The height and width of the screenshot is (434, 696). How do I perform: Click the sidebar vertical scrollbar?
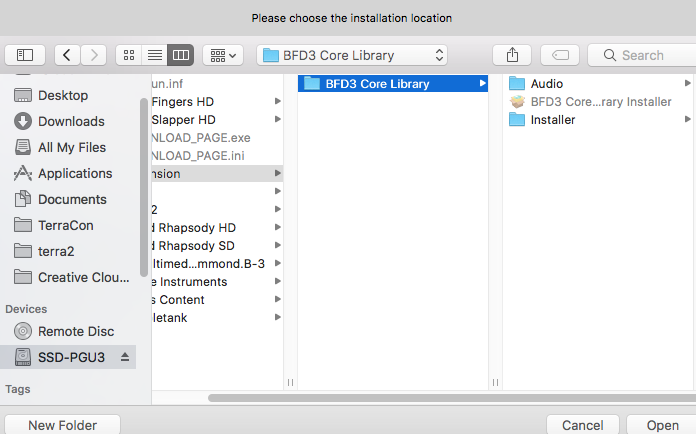point(144,188)
